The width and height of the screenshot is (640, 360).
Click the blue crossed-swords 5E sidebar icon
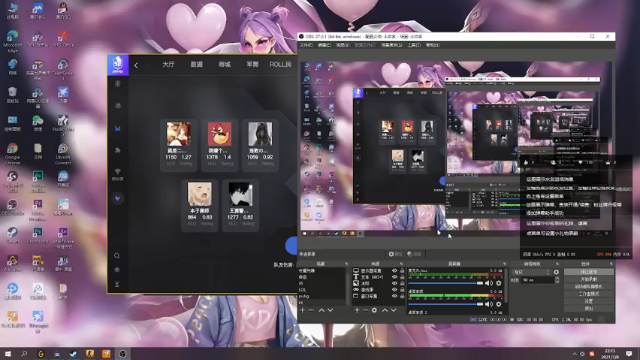[118, 129]
